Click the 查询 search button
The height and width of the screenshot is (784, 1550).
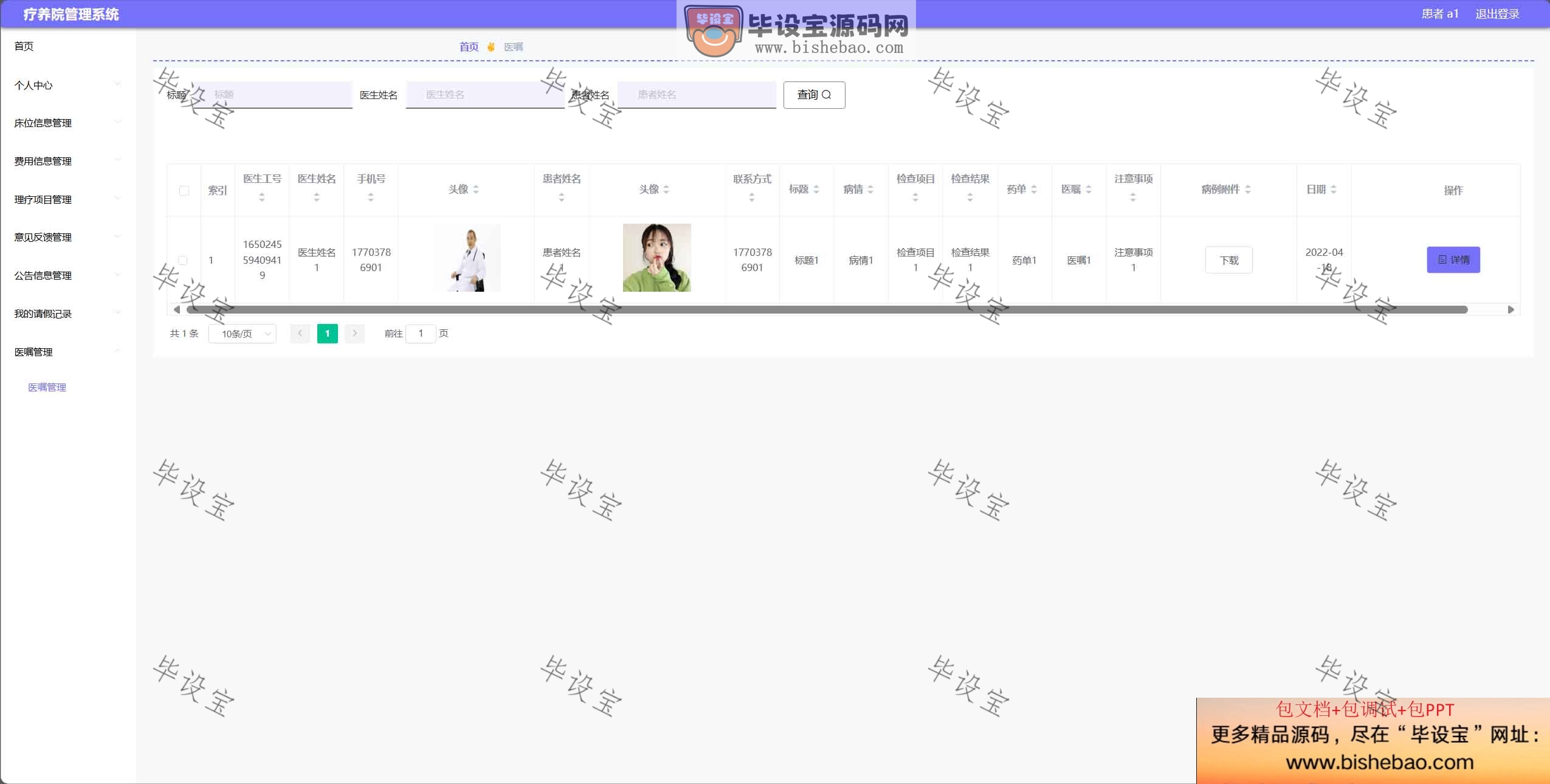tap(814, 95)
